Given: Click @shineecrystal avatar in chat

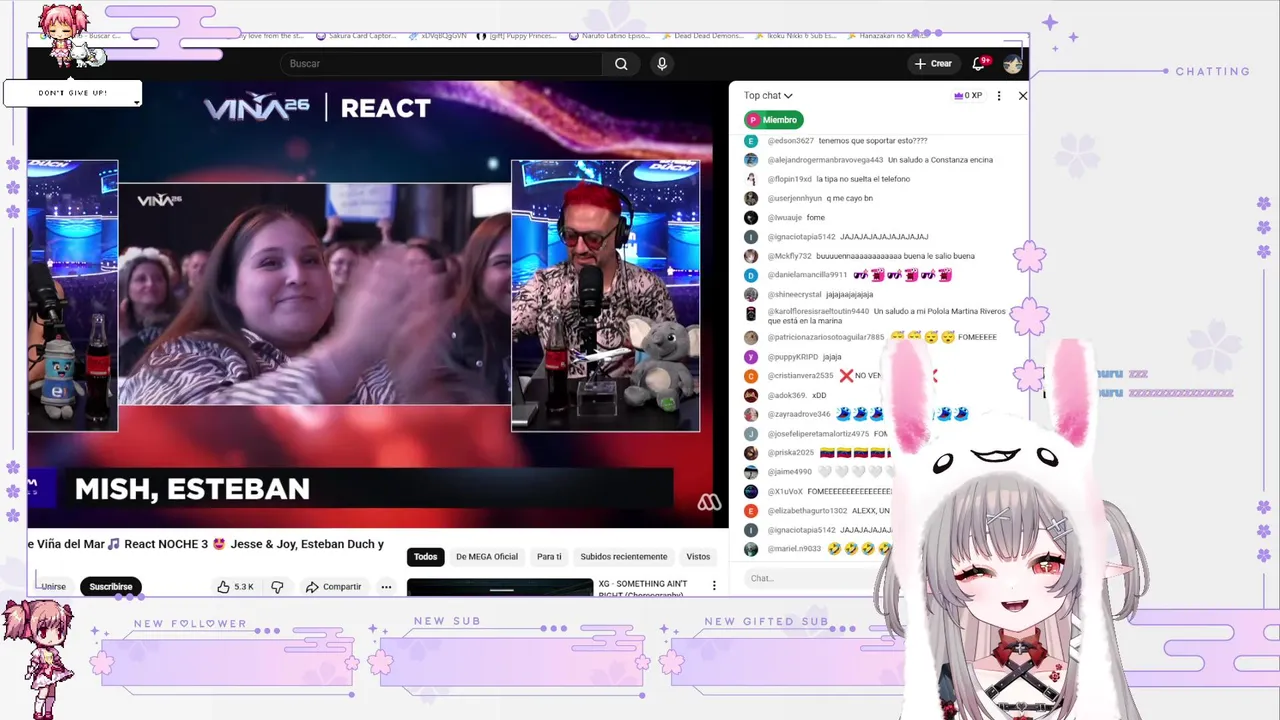Looking at the screenshot, I should click(x=751, y=295).
